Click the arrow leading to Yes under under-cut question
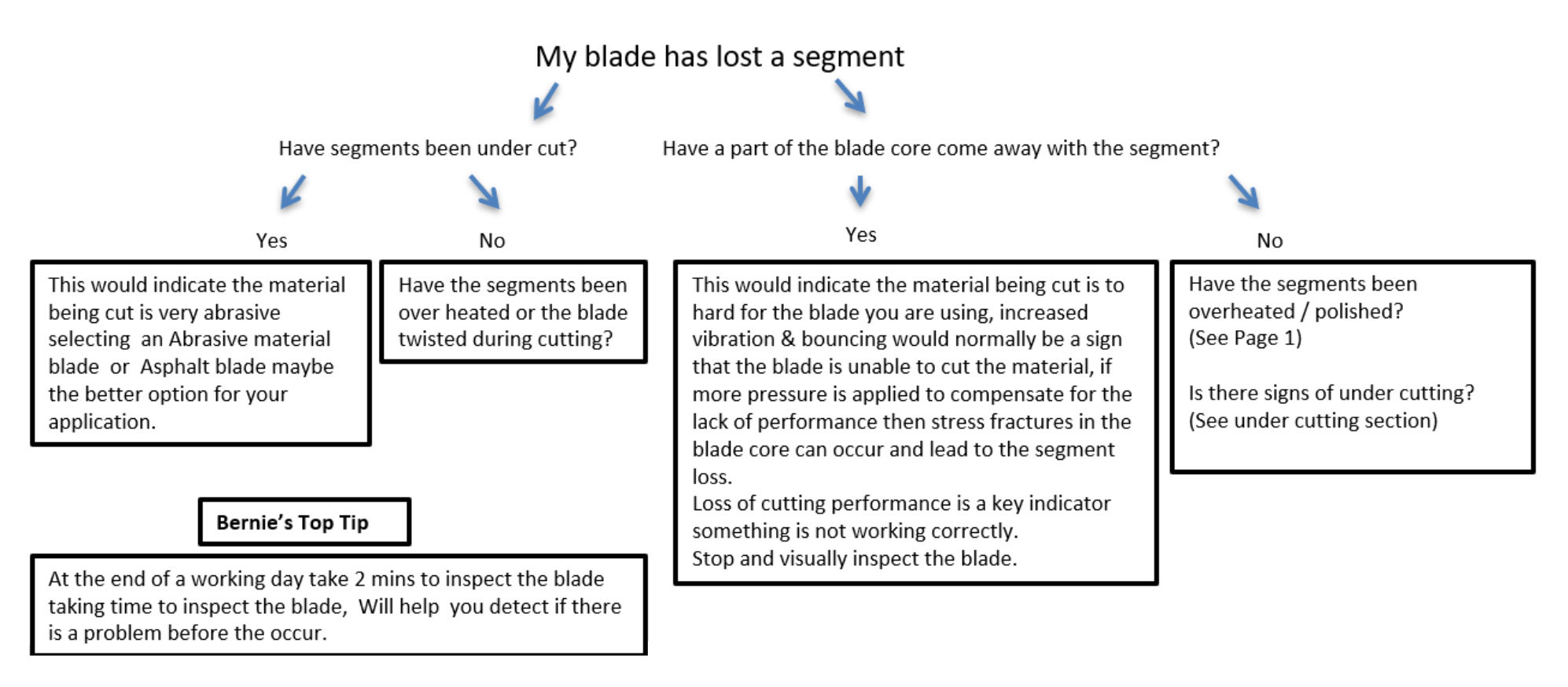The height and width of the screenshot is (687, 1568). click(x=293, y=191)
